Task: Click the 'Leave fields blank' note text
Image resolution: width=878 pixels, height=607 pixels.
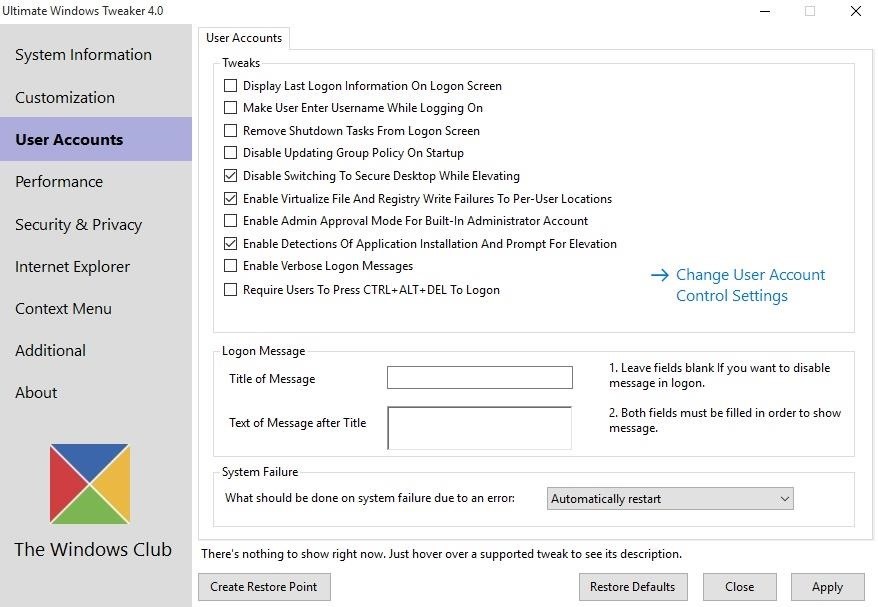Action: (x=720, y=375)
